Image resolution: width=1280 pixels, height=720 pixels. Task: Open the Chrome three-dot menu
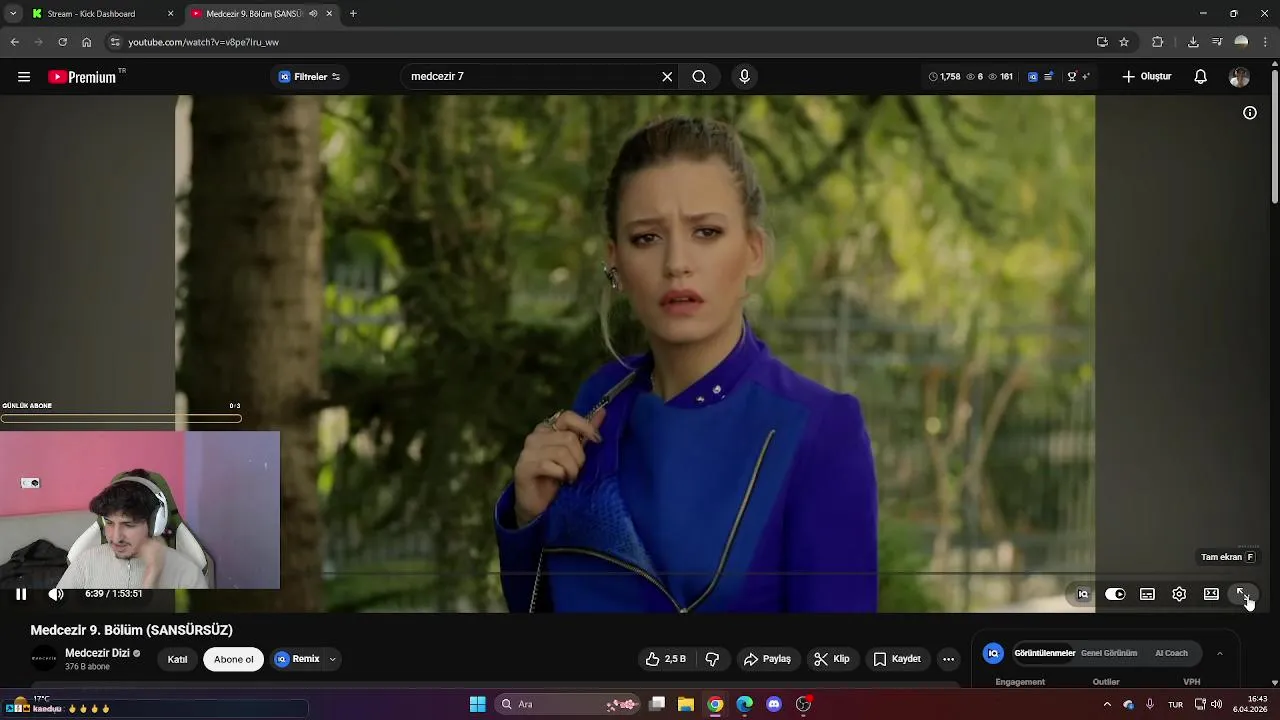click(1267, 42)
